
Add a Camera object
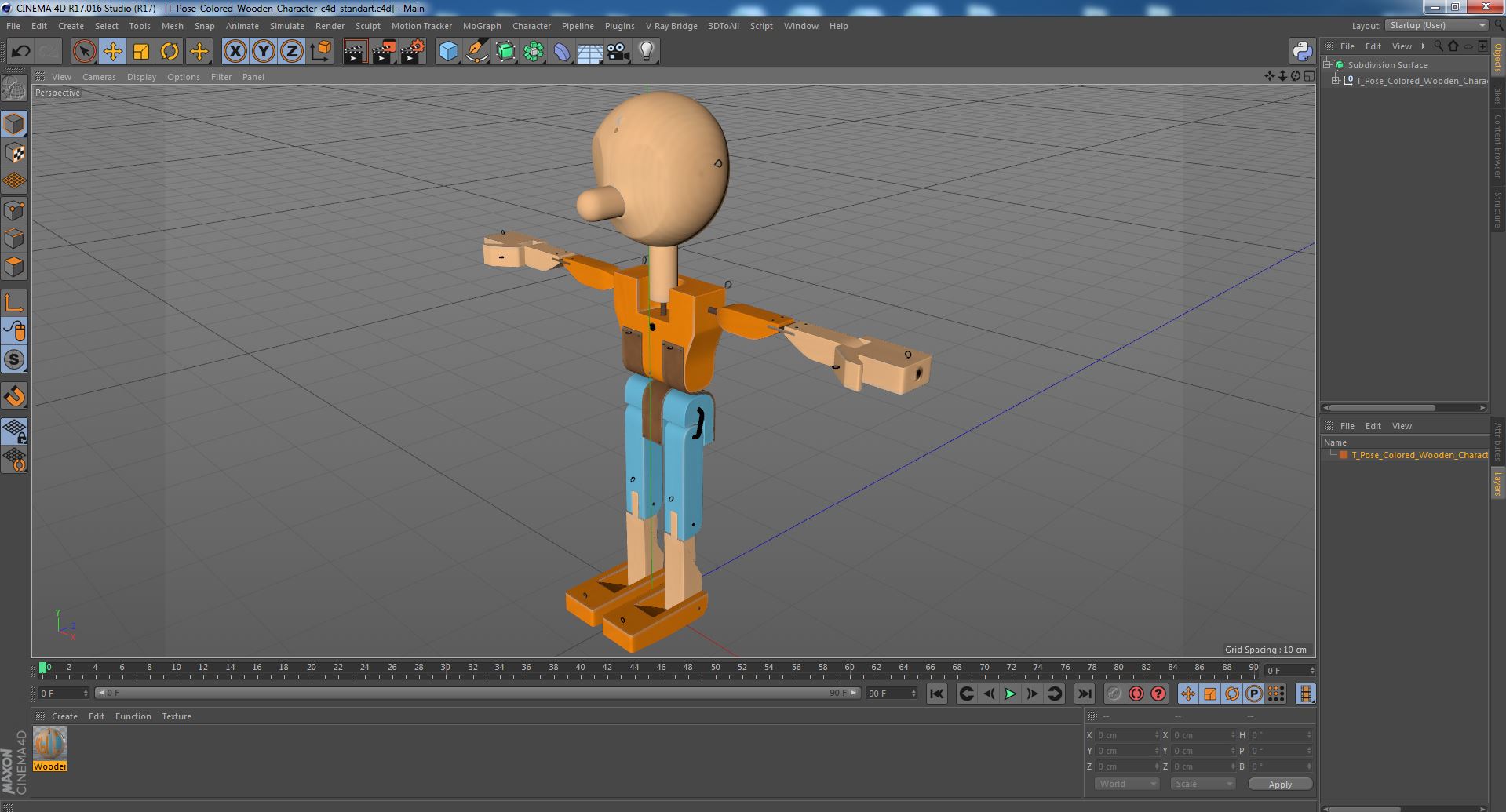618,52
